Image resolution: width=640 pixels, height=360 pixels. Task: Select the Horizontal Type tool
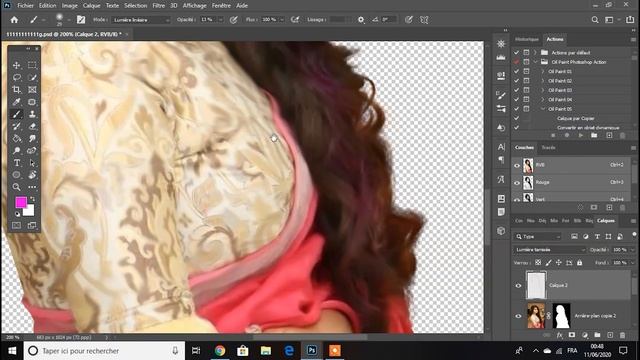[x=16, y=163]
